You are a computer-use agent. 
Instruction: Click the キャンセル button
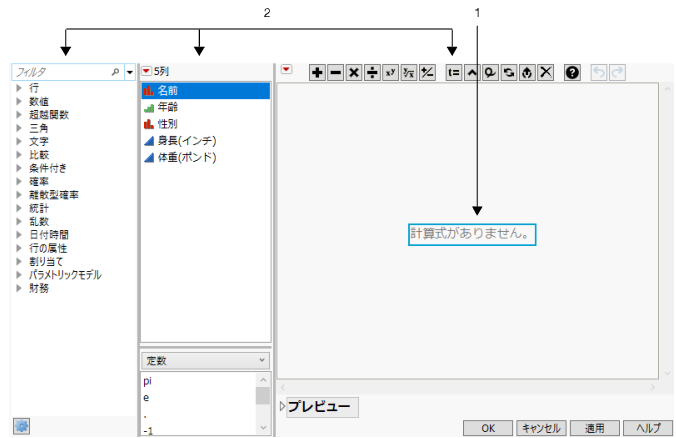[x=541, y=428]
